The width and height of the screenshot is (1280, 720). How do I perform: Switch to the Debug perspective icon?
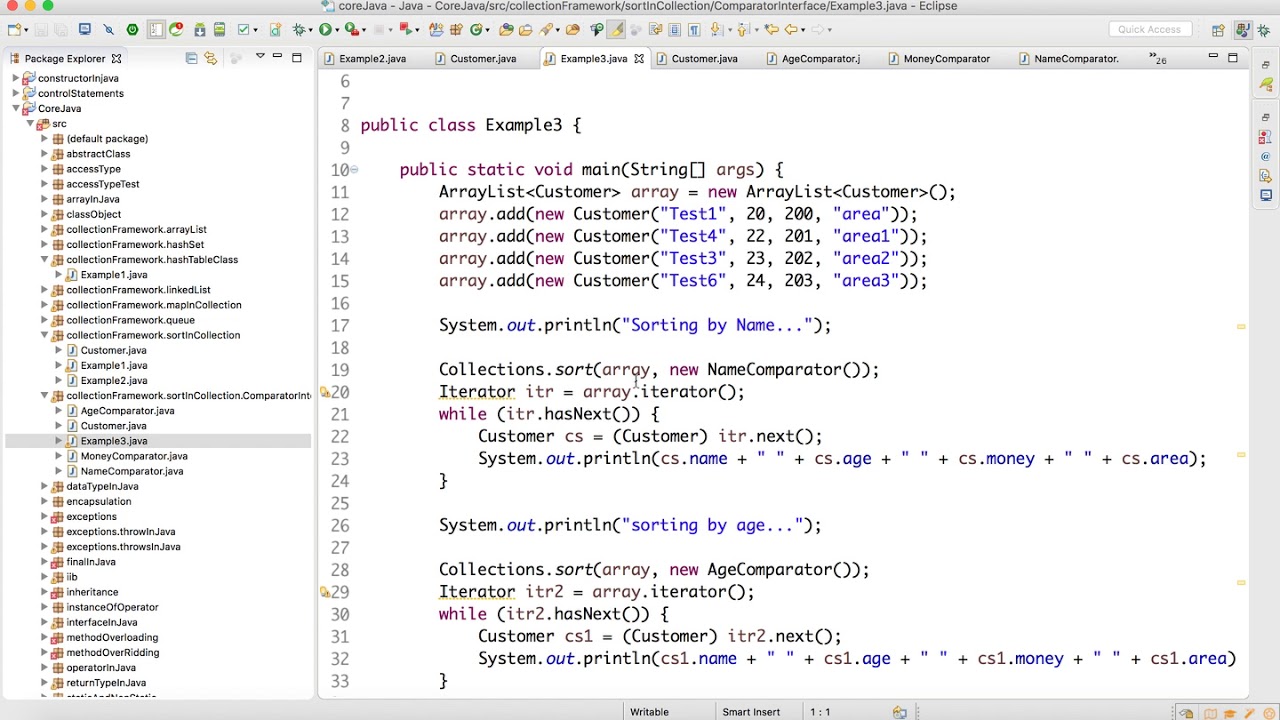1263,30
